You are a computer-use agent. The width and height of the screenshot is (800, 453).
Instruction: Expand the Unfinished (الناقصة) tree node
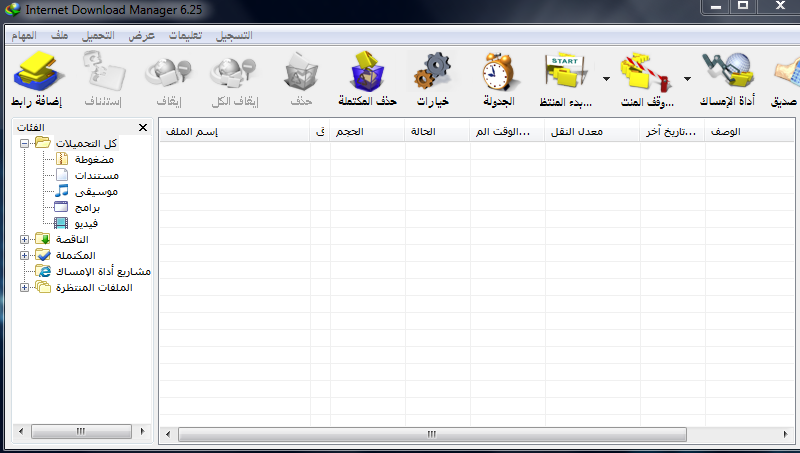point(24,239)
